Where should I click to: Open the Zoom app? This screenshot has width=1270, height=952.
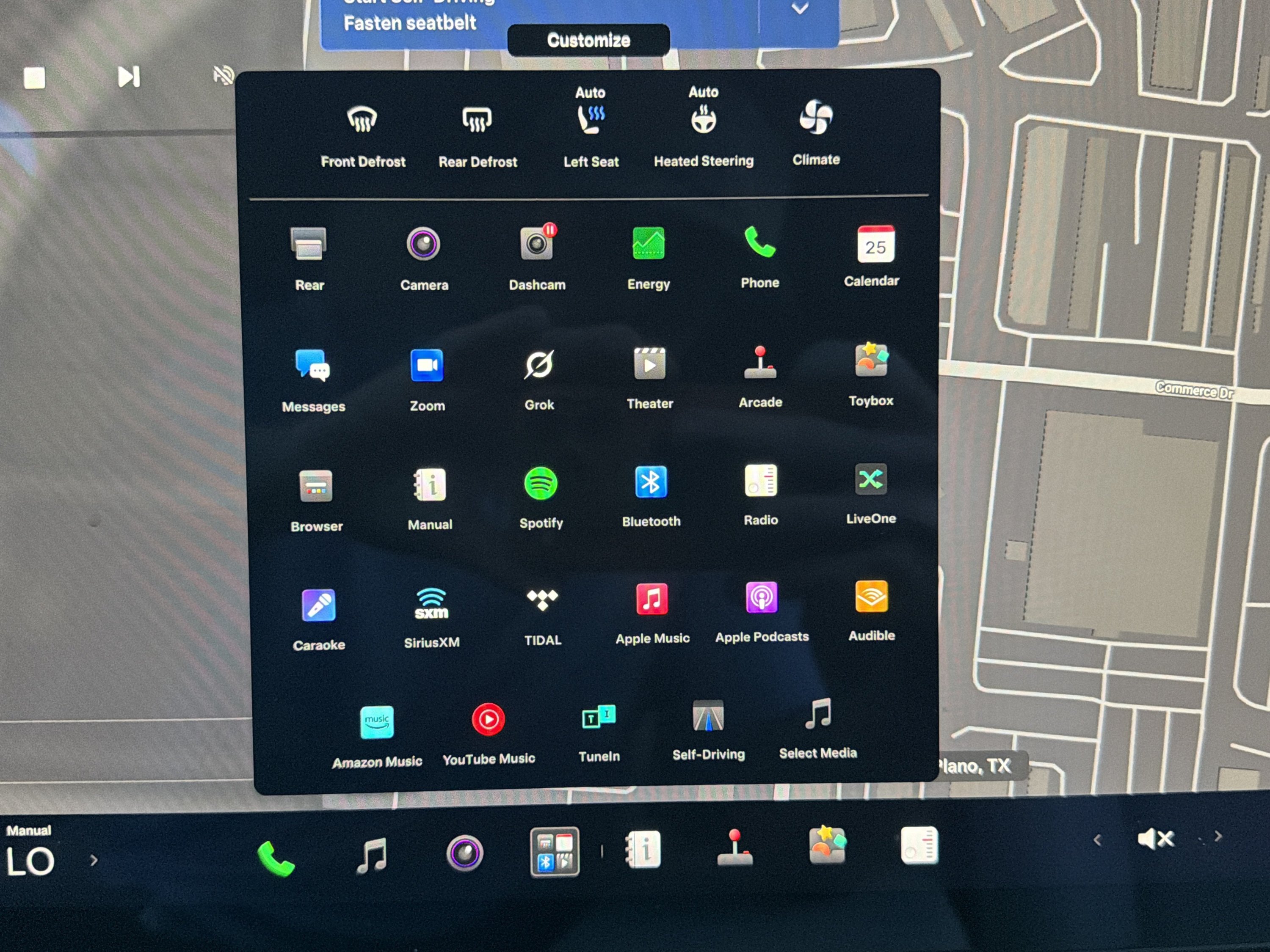click(427, 365)
